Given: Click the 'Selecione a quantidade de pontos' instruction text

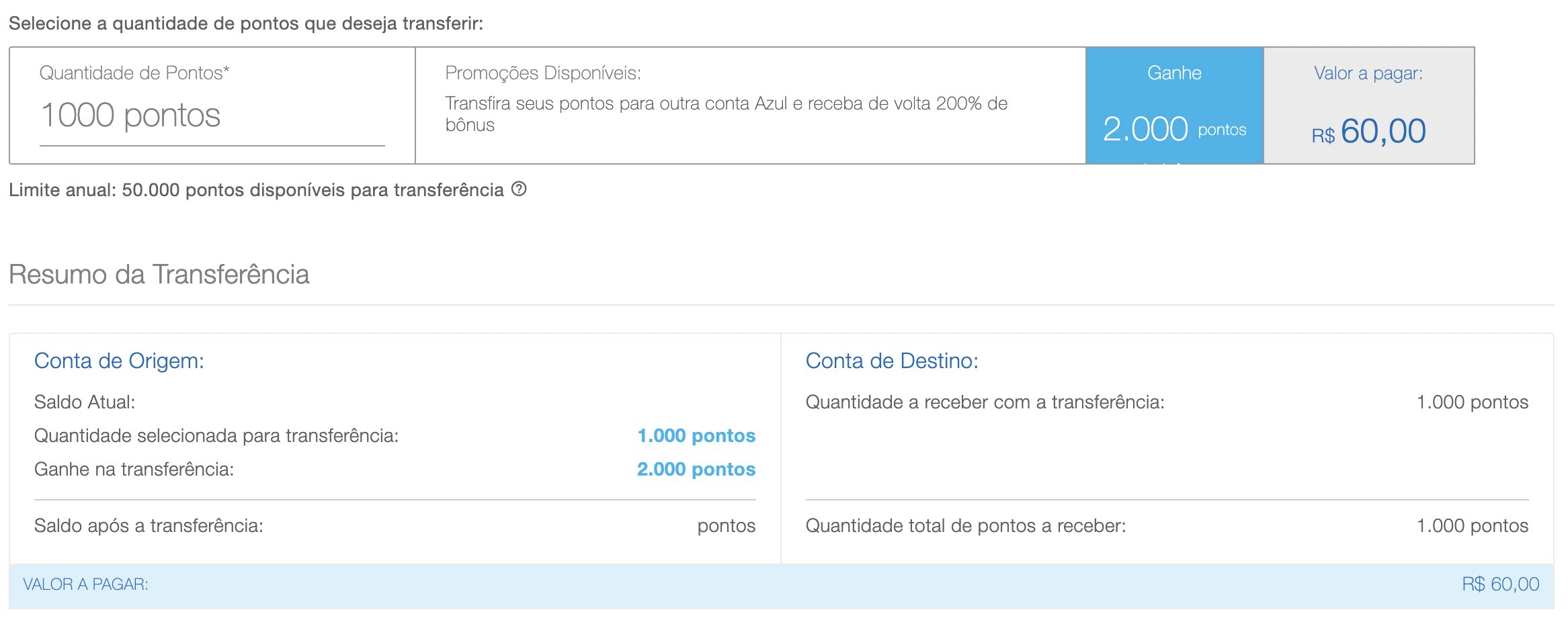Looking at the screenshot, I should [x=246, y=24].
